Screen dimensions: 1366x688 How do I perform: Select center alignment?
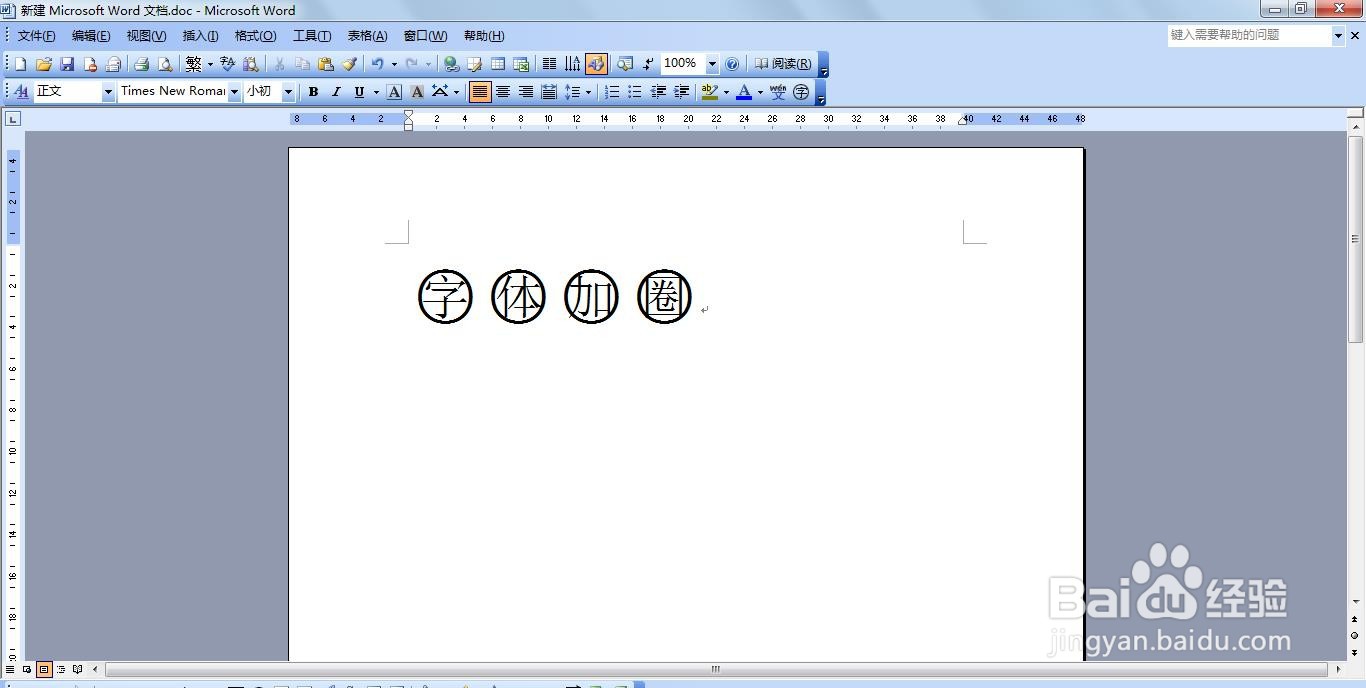tap(503, 92)
